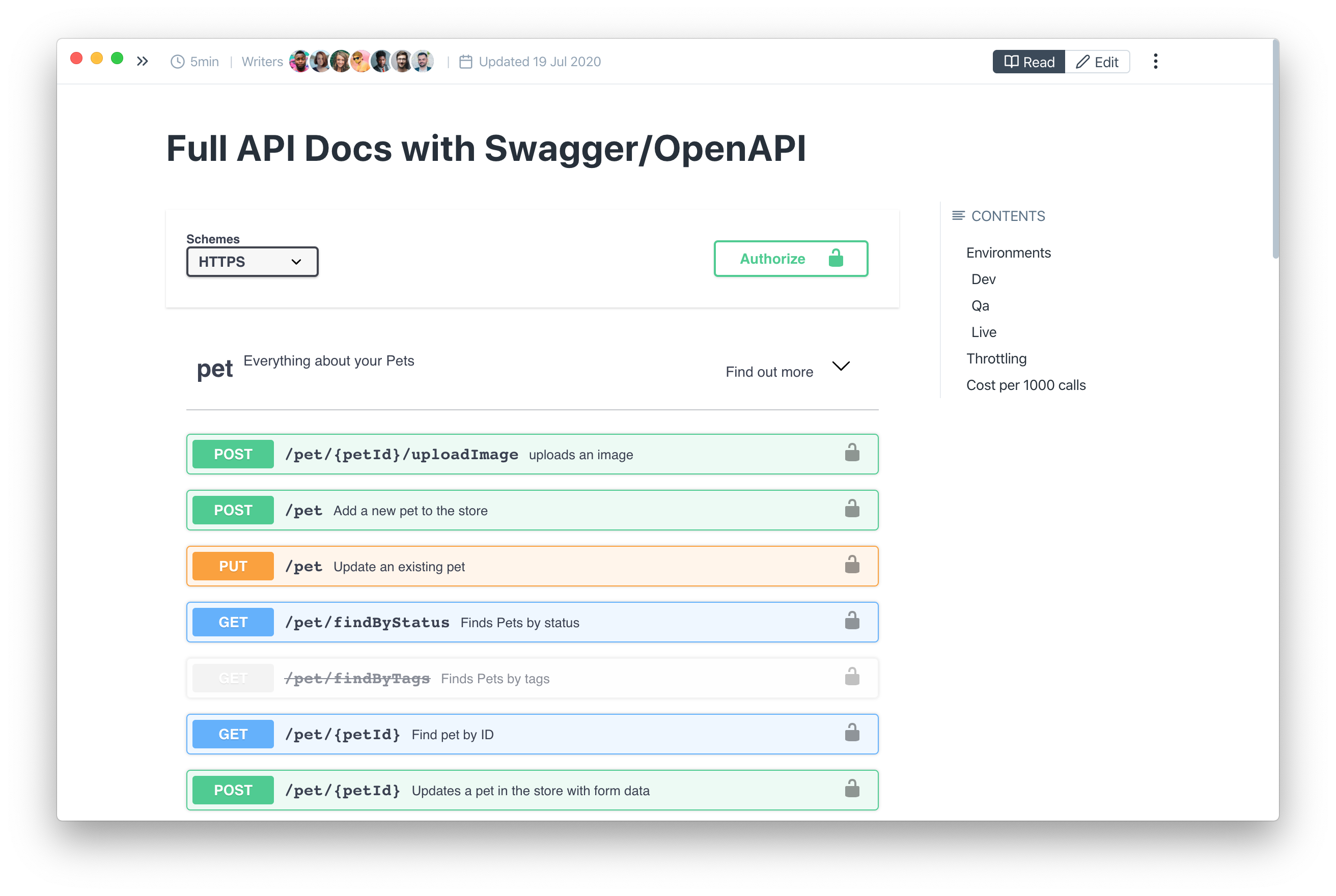The width and height of the screenshot is (1336, 896).
Task: Click lock icon on findByStatus row
Action: point(852,621)
